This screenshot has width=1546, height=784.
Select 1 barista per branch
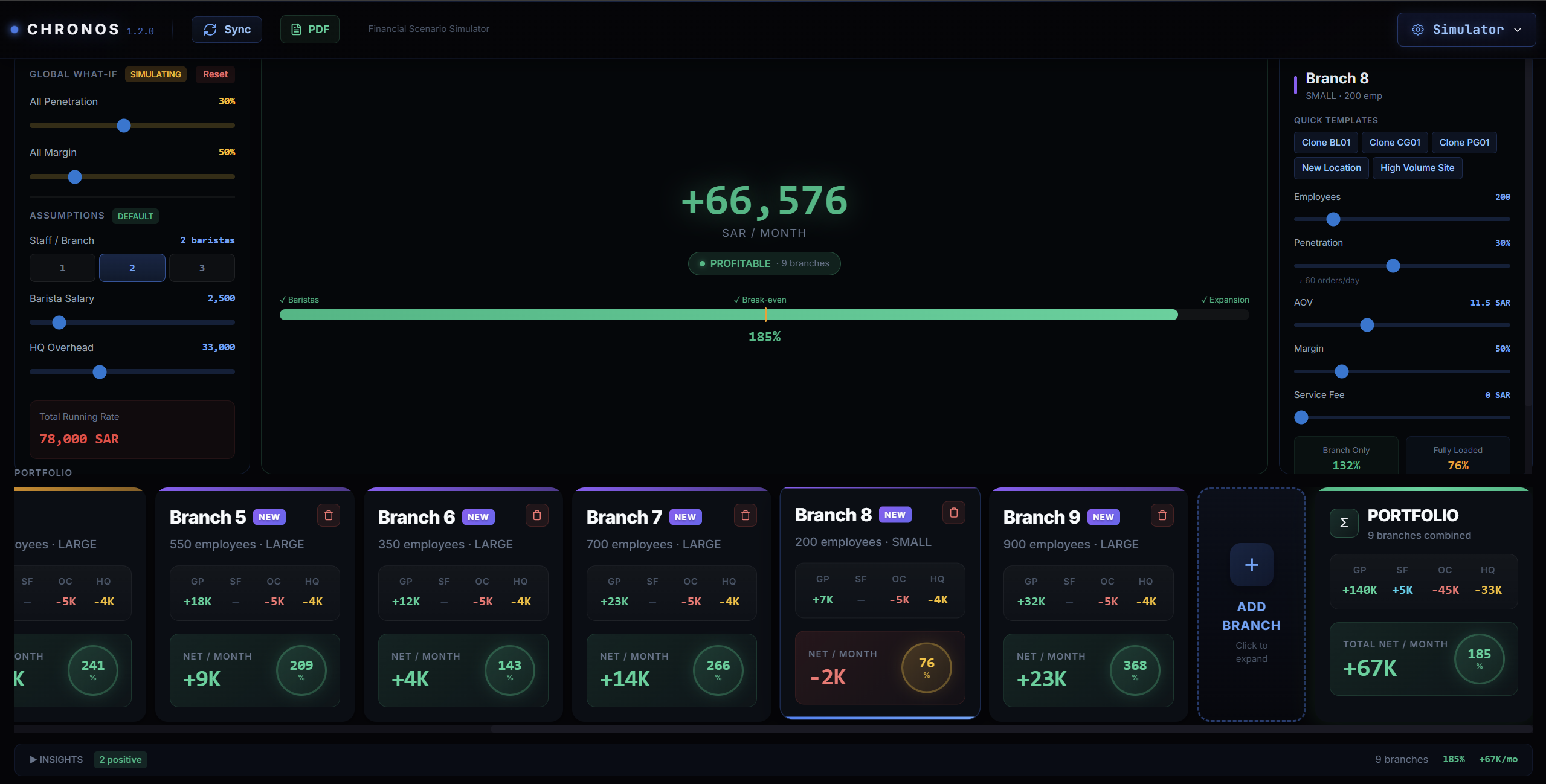(x=62, y=268)
